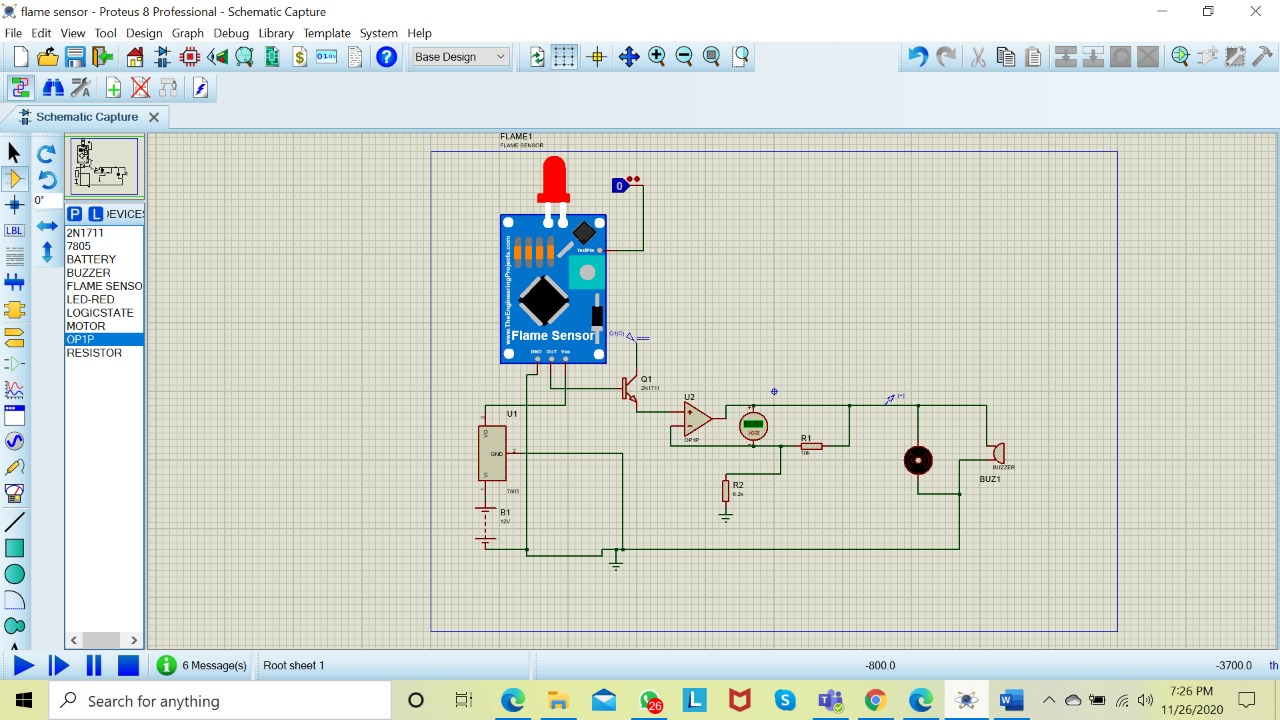Open the Library menu

[x=276, y=33]
